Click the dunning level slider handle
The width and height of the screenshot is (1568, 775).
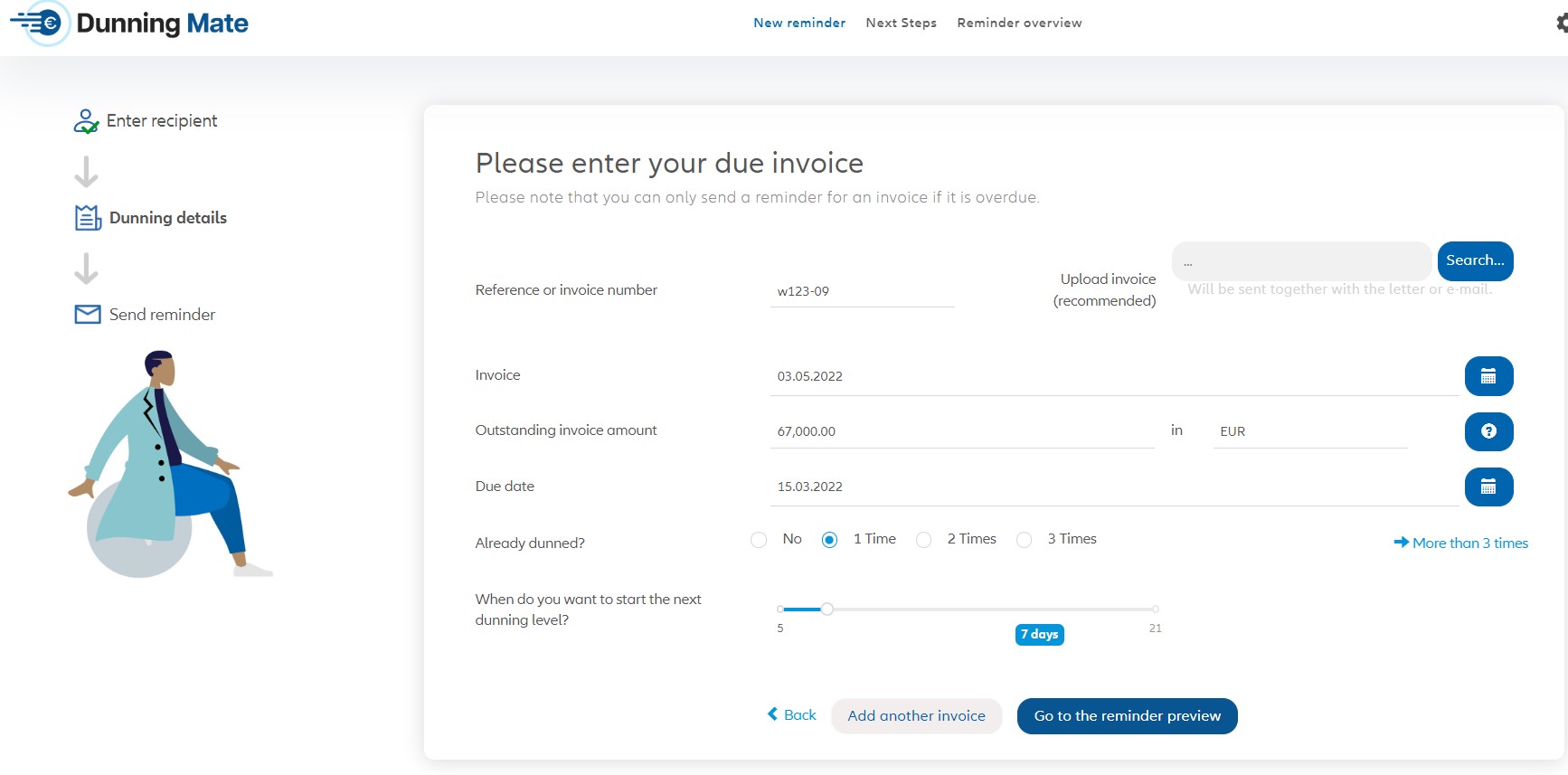[827, 609]
